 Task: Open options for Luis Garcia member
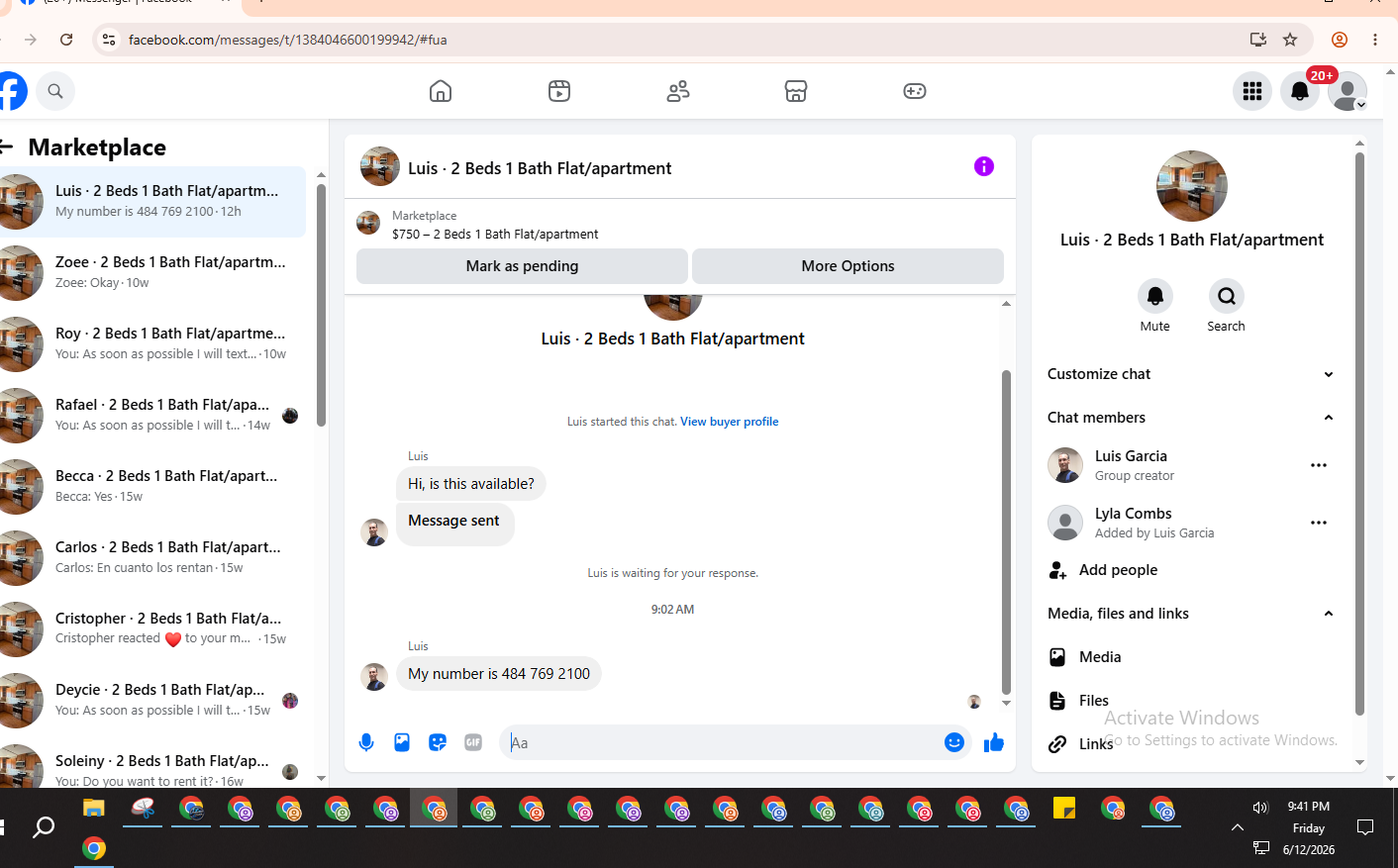(1319, 465)
